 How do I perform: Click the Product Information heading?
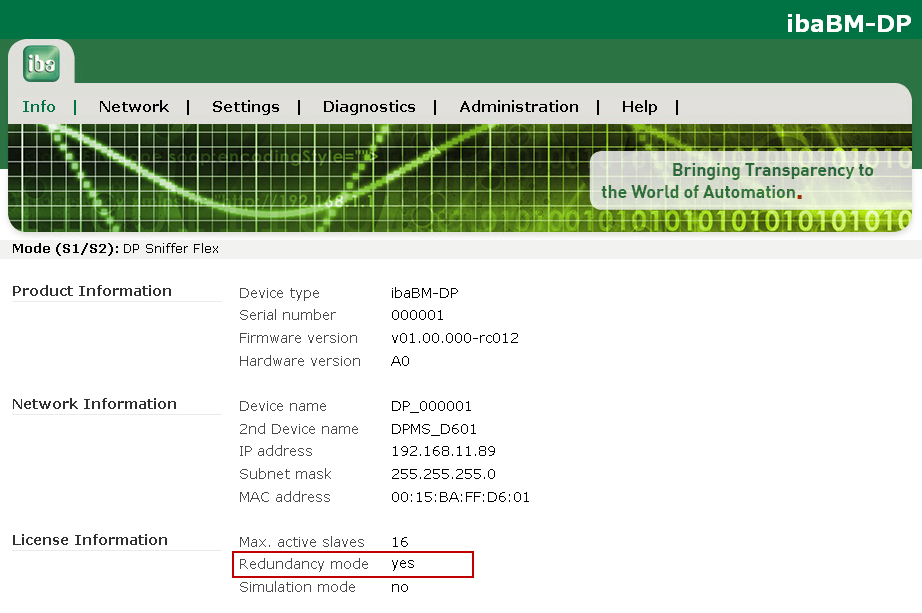[92, 291]
